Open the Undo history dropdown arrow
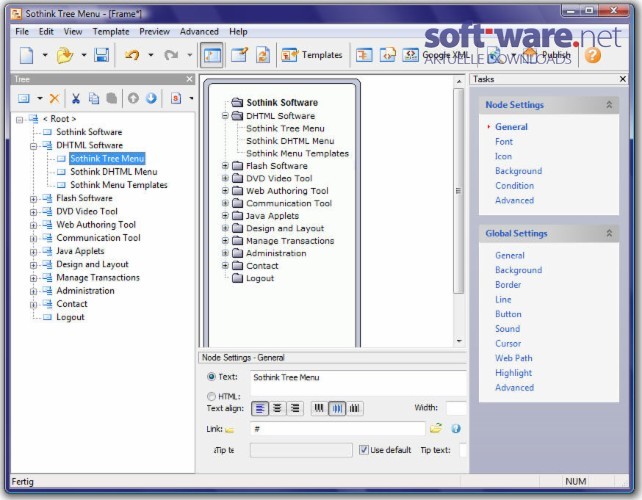 (x=151, y=55)
